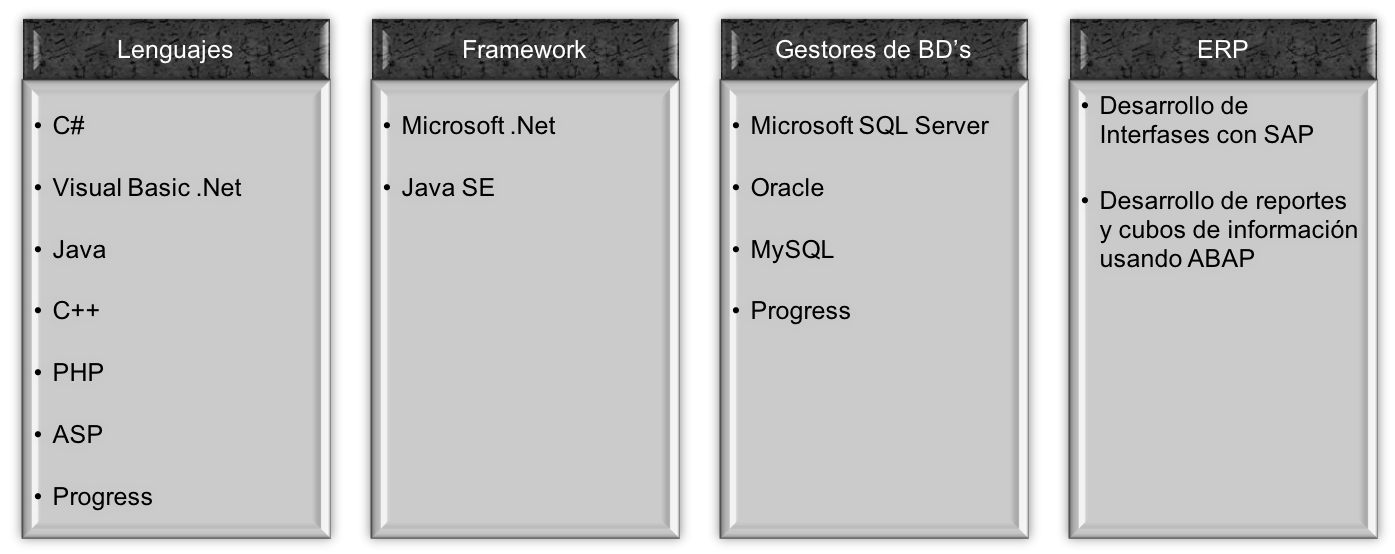Click the PHP list item
This screenshot has height=554, width=1395.
78,373
